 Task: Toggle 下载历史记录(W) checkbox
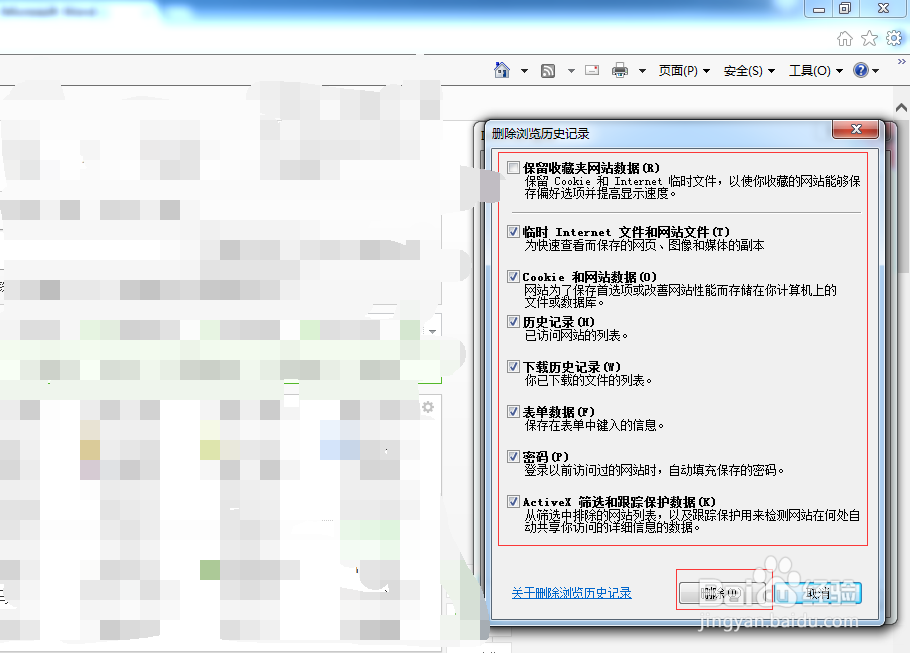point(513,366)
